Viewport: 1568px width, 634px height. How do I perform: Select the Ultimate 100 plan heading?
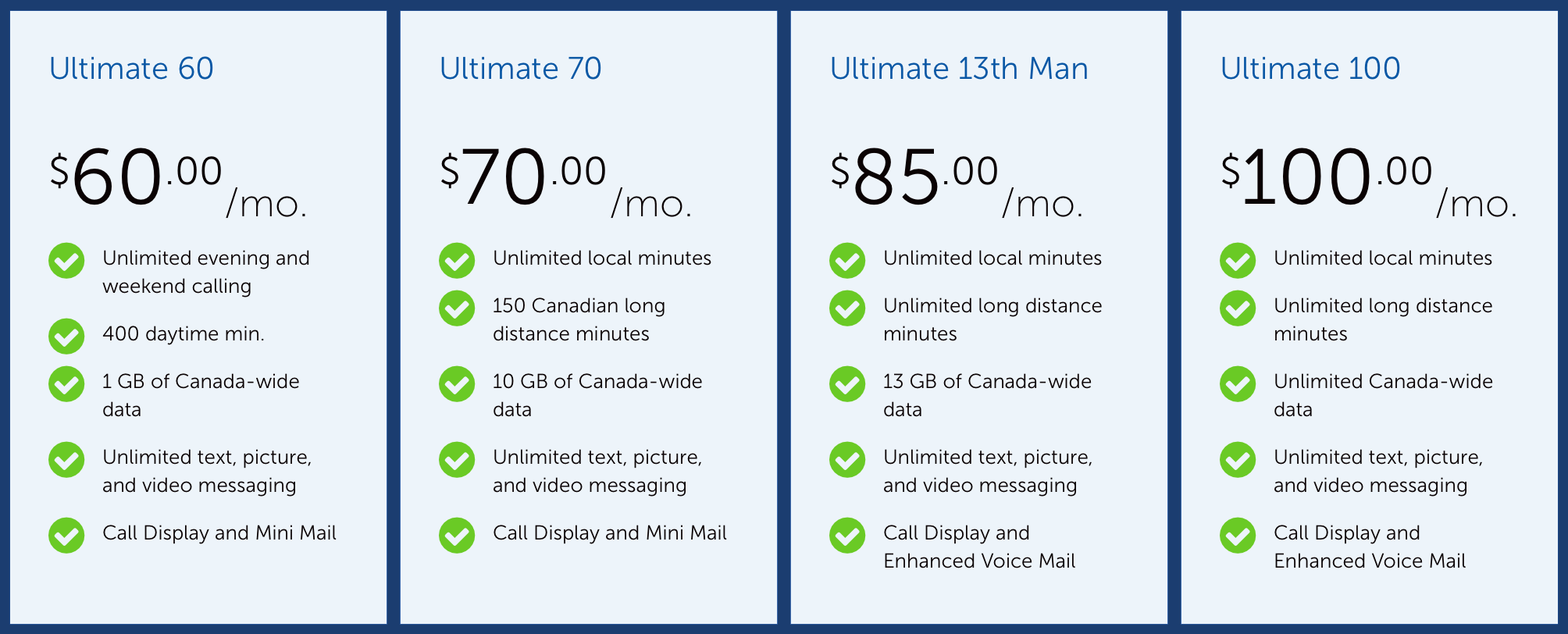click(1310, 69)
